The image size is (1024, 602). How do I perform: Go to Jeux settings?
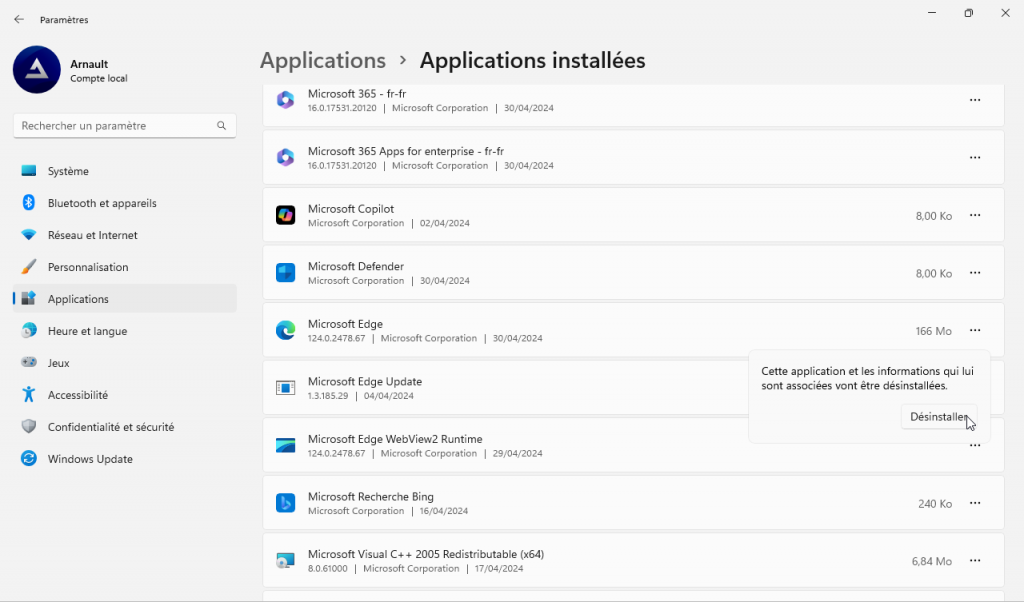pyautogui.click(x=125, y=362)
